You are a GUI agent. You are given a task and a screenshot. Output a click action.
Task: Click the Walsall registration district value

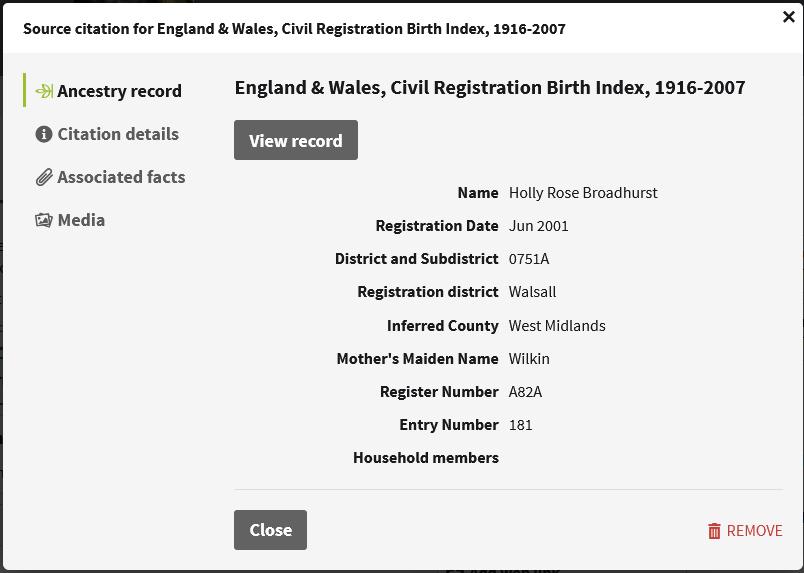tap(532, 292)
